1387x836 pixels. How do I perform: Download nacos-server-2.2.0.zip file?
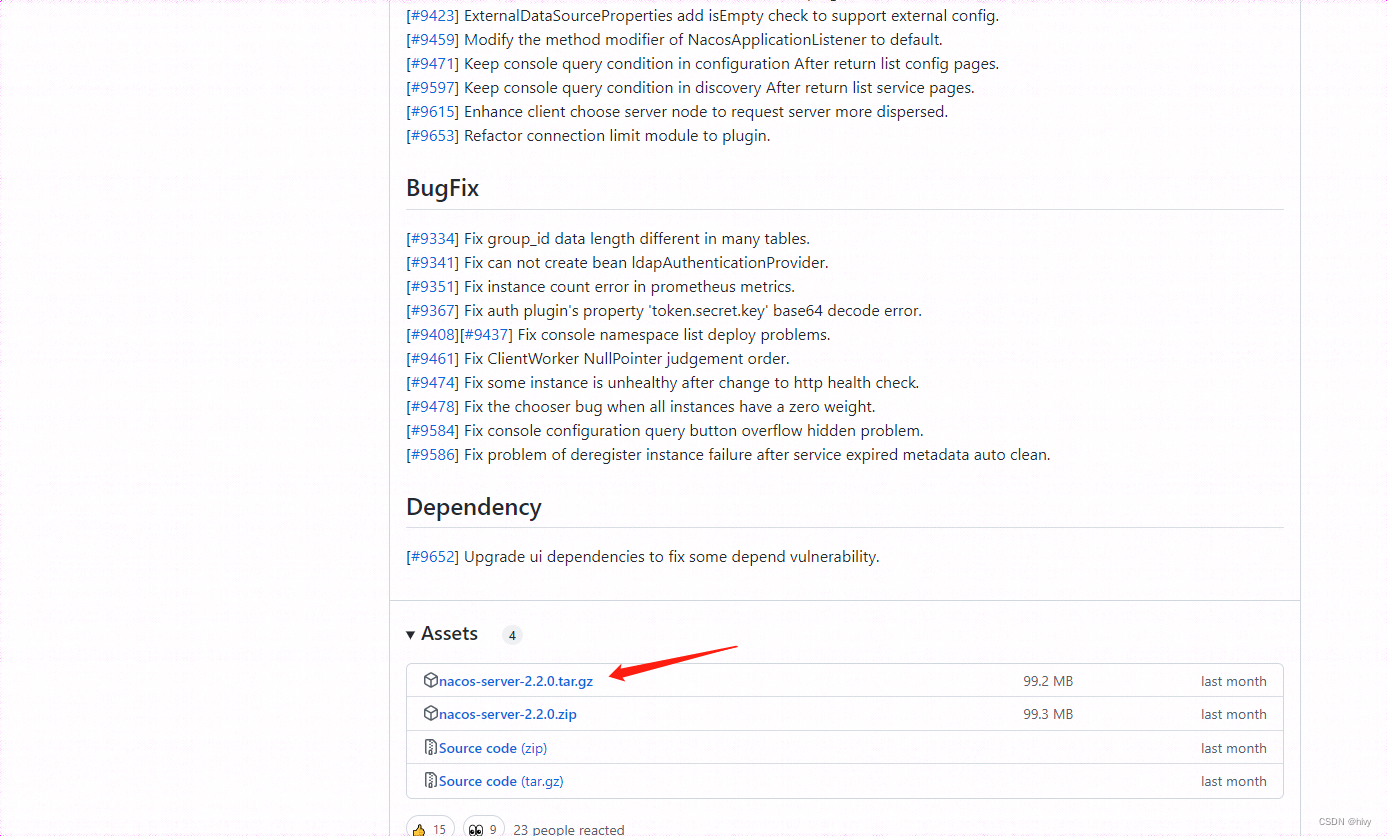point(508,714)
